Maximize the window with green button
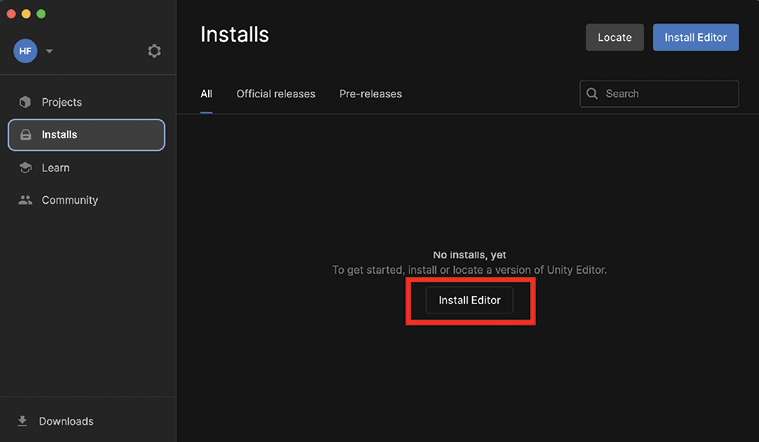The height and width of the screenshot is (442, 759). point(41,14)
